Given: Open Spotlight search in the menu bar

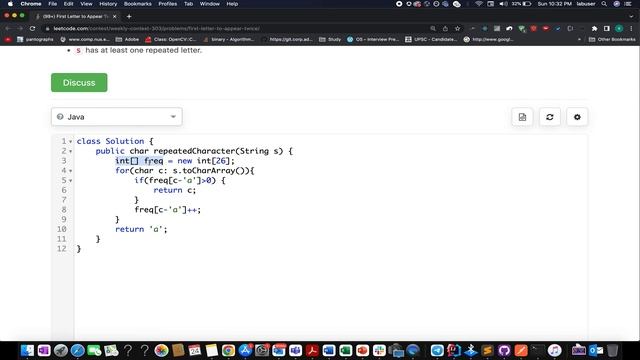Looking at the screenshot, I should click(x=604, y=4).
